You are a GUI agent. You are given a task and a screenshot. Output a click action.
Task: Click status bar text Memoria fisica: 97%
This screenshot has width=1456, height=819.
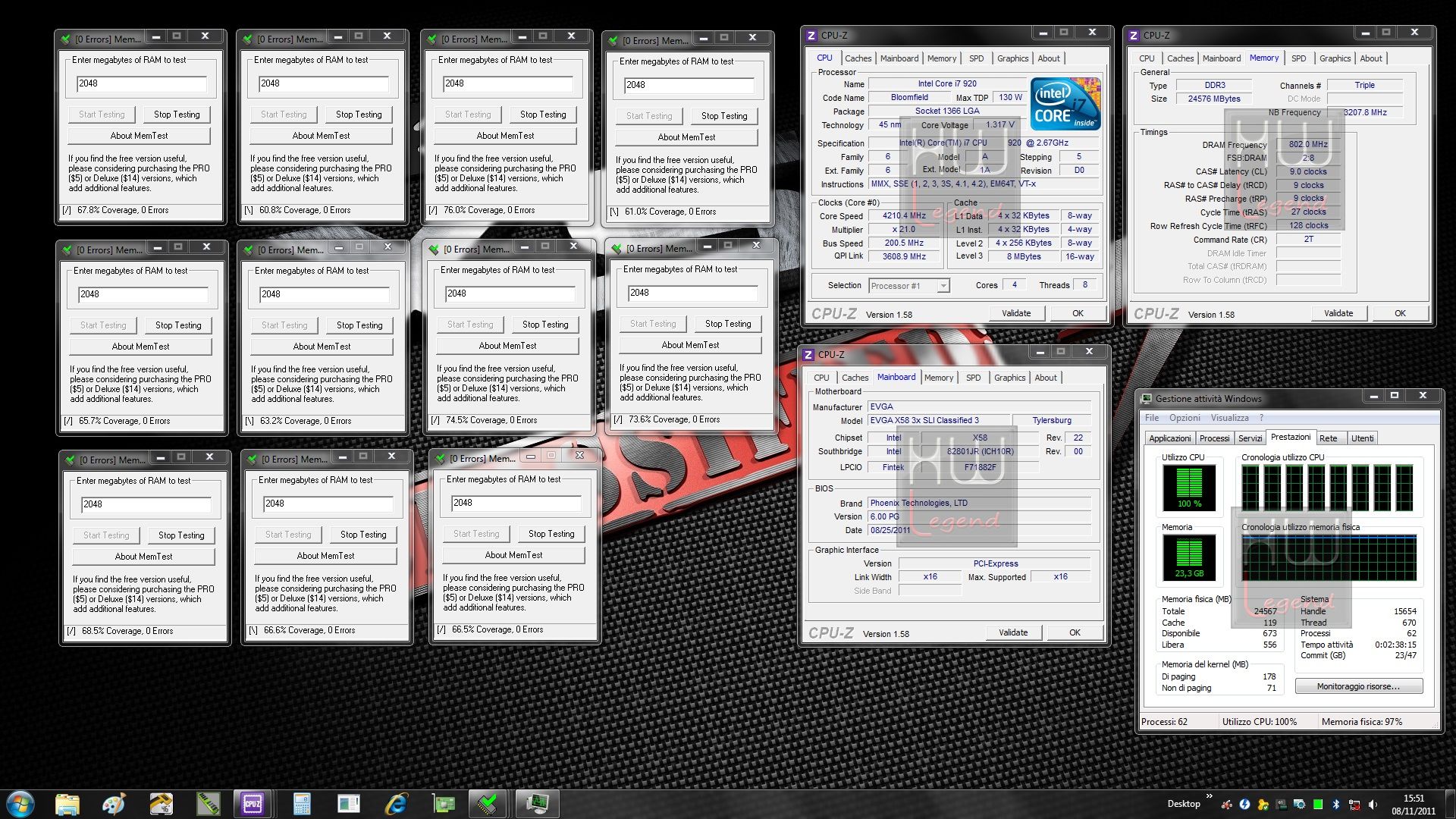coord(1361,722)
